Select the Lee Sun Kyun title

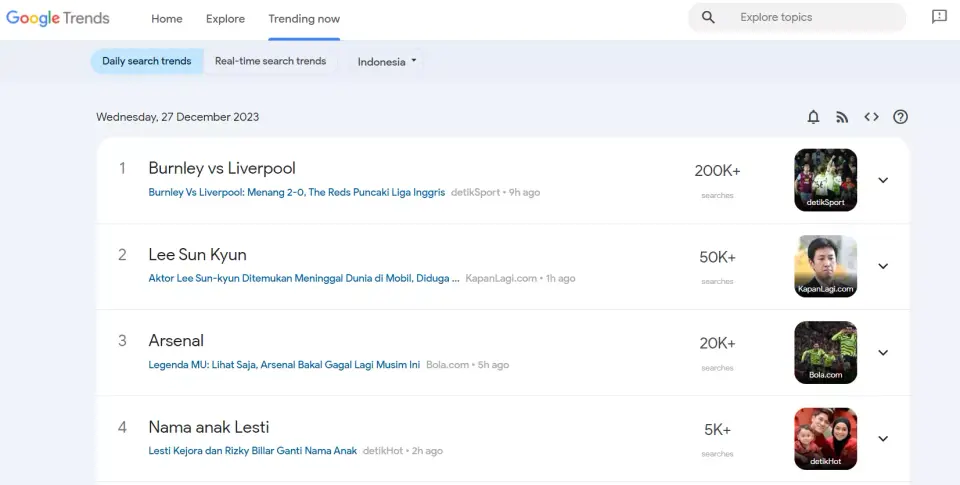pos(197,255)
